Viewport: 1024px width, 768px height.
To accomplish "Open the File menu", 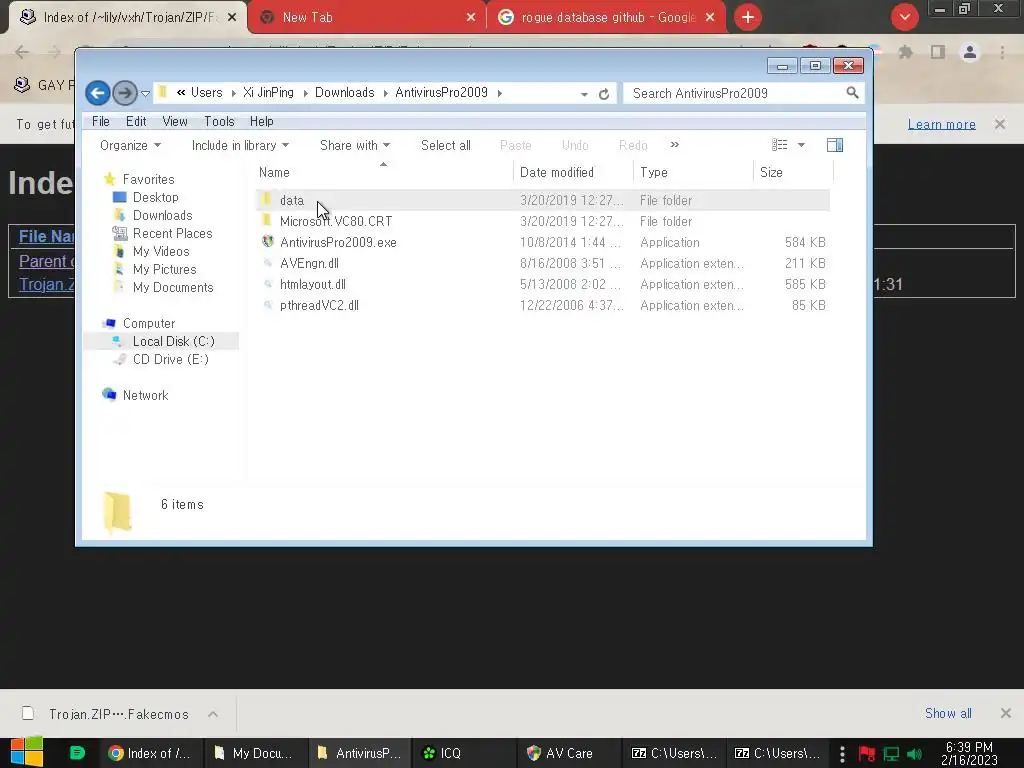I will click(101, 121).
